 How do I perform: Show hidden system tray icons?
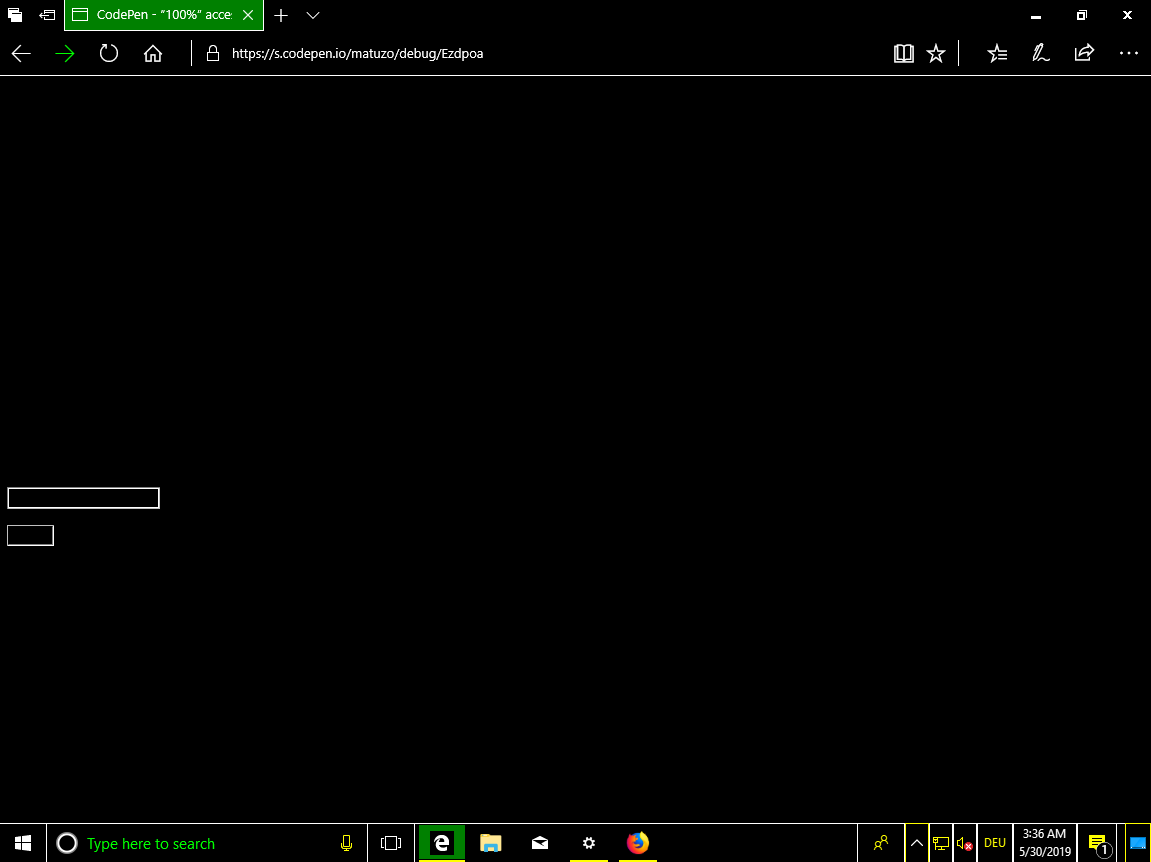click(x=917, y=843)
